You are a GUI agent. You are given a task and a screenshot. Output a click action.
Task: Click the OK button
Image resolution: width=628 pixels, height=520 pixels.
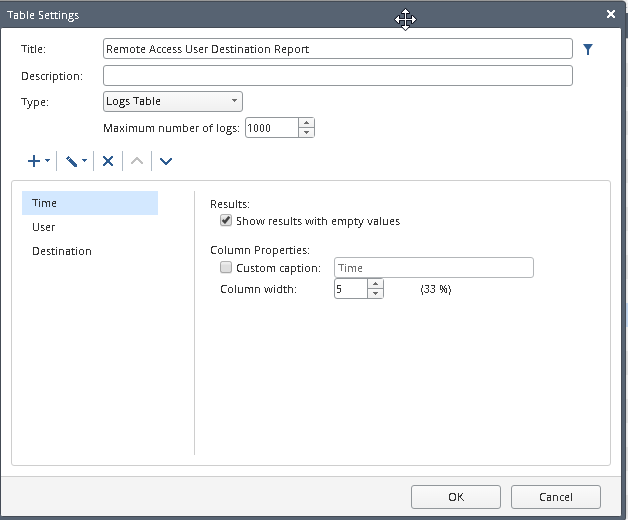(456, 497)
